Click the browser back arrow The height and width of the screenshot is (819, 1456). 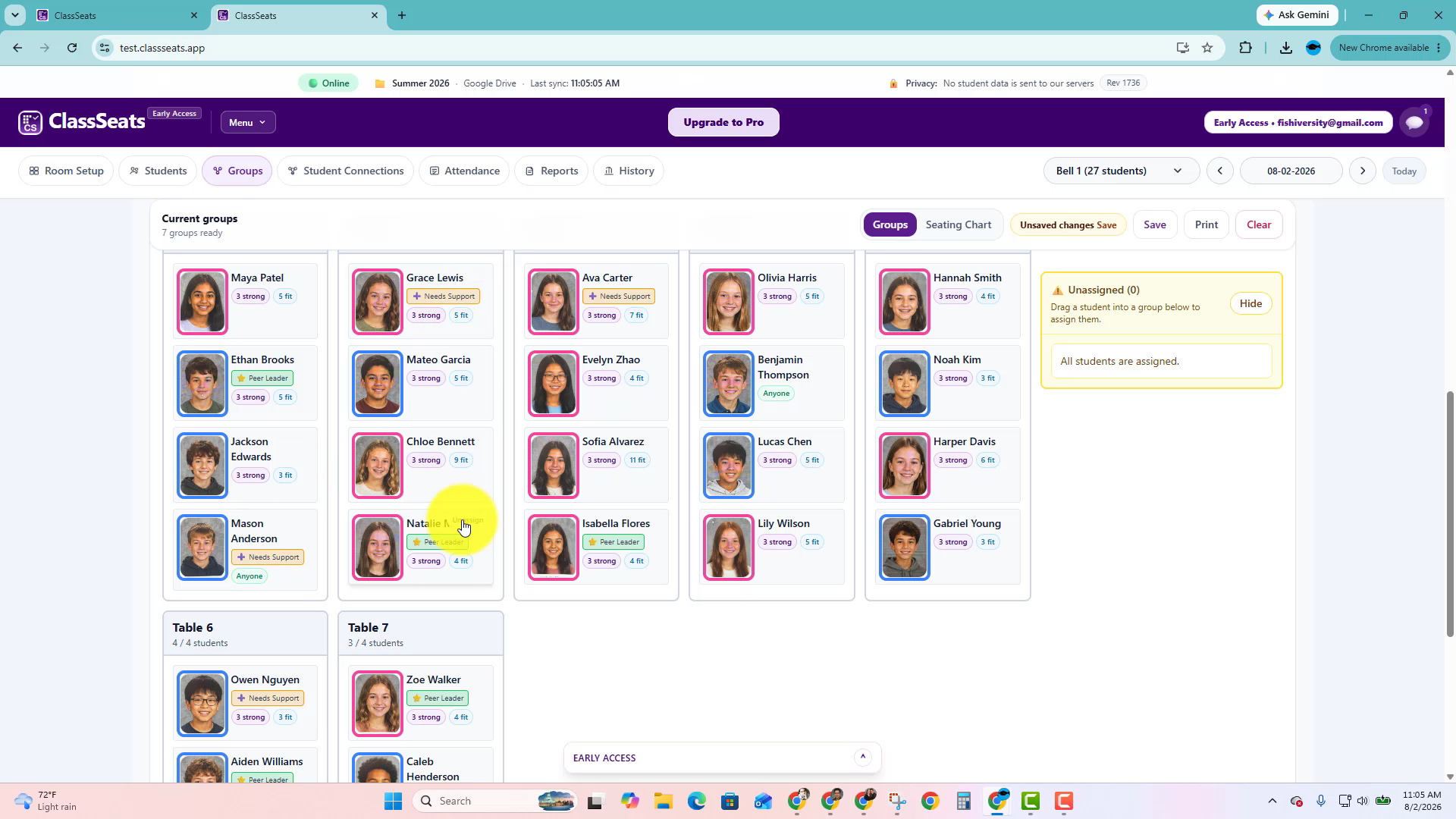pos(17,48)
